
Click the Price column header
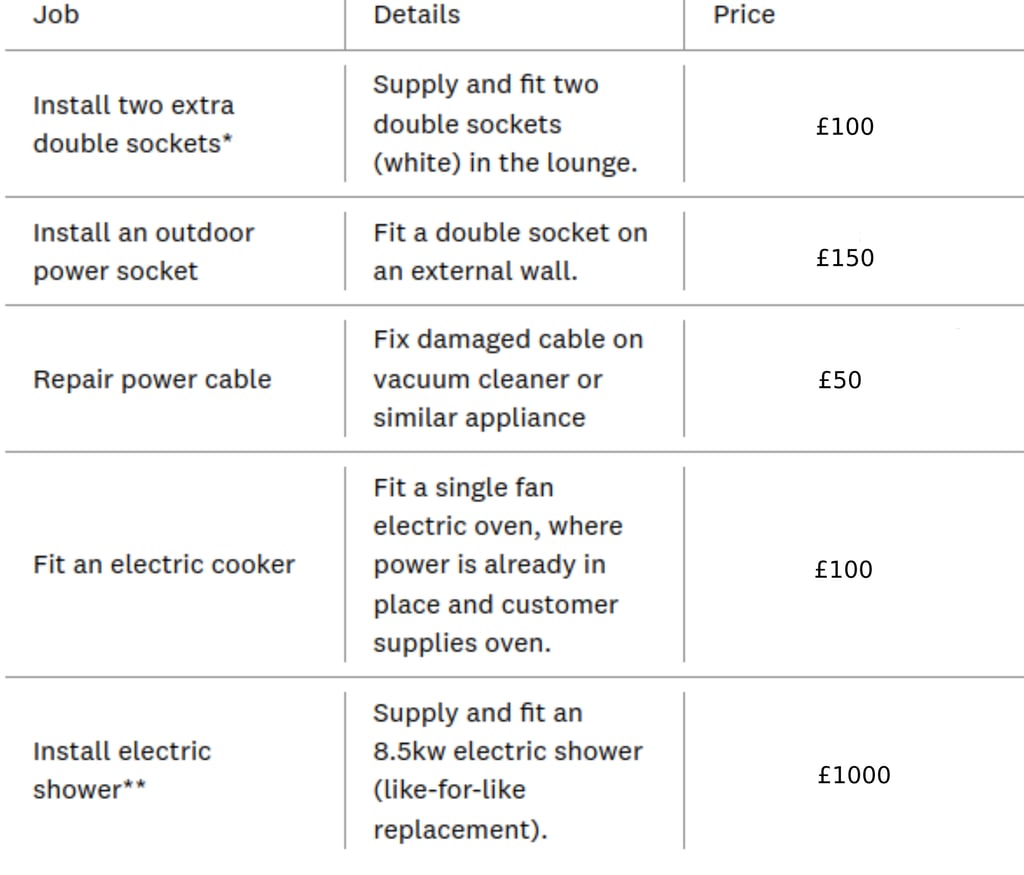(743, 15)
